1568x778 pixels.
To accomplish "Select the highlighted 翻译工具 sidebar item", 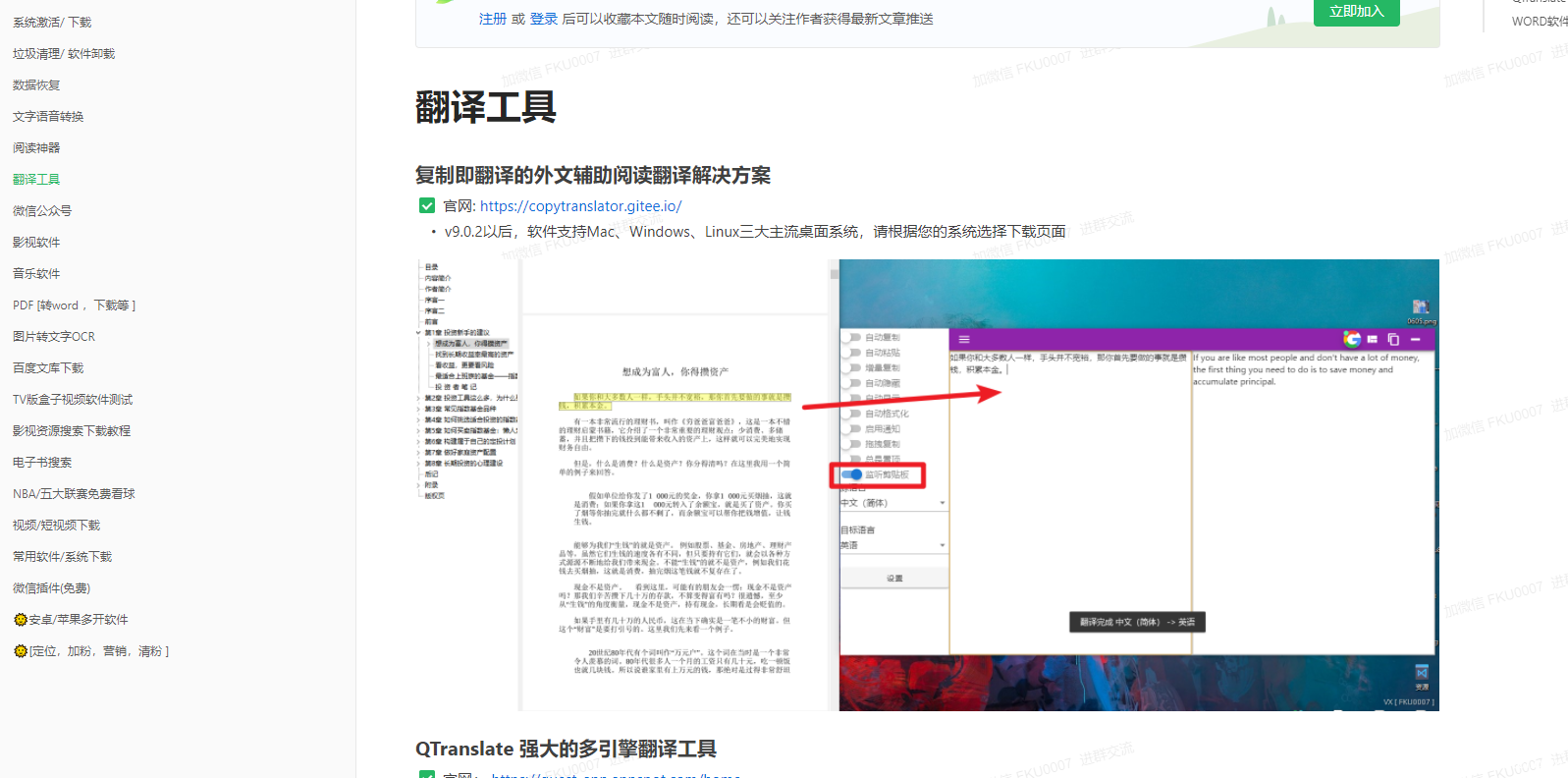I will [36, 179].
